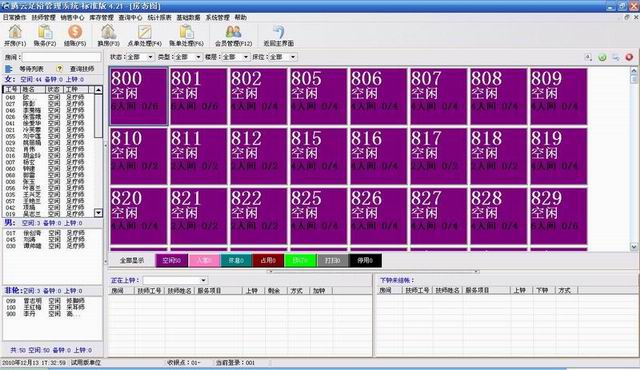Click room grid scroll down arrow
Screen dimensions: 640x370
633,246
